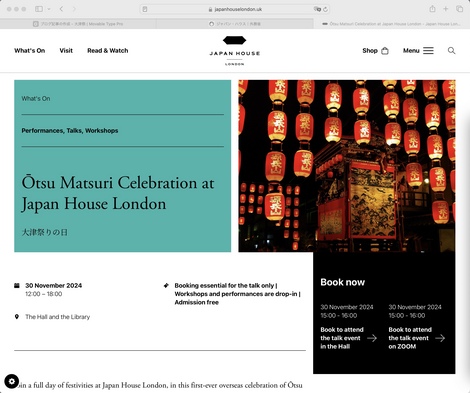Go back to the previous page
Screen dimensions: 470x393
[x=61, y=9]
